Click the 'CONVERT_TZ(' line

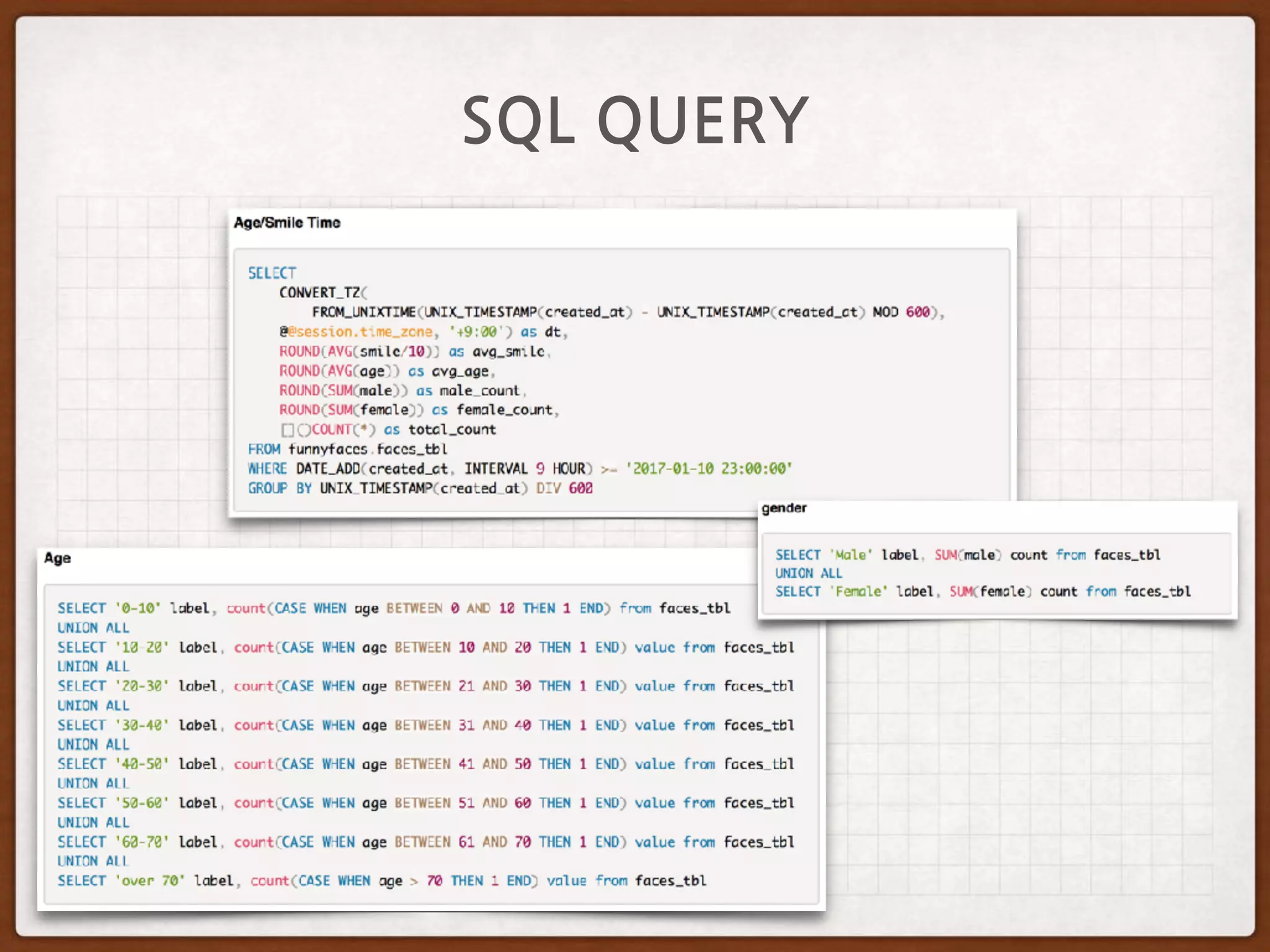(323, 293)
